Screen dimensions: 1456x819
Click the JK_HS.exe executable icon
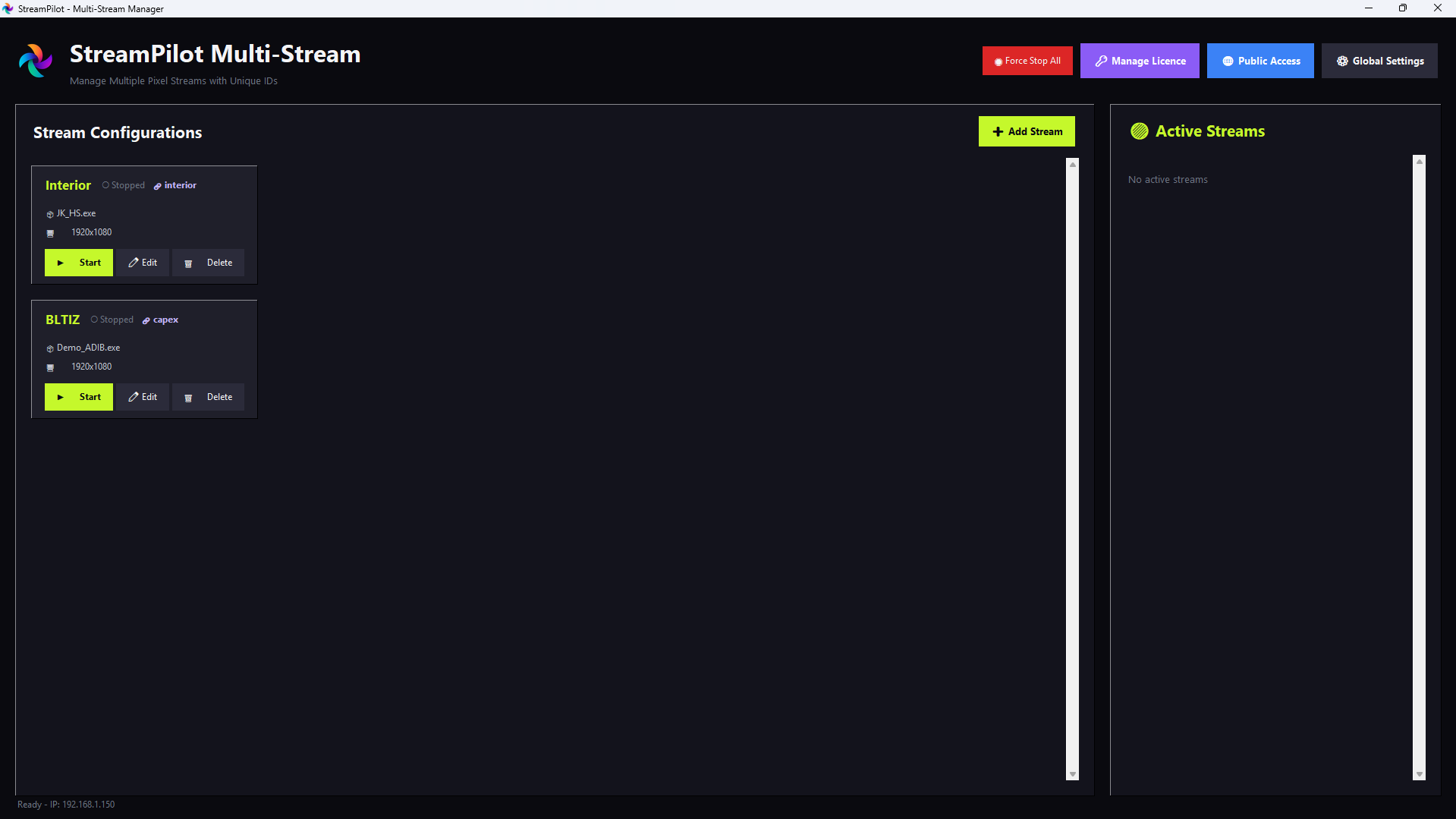click(50, 214)
